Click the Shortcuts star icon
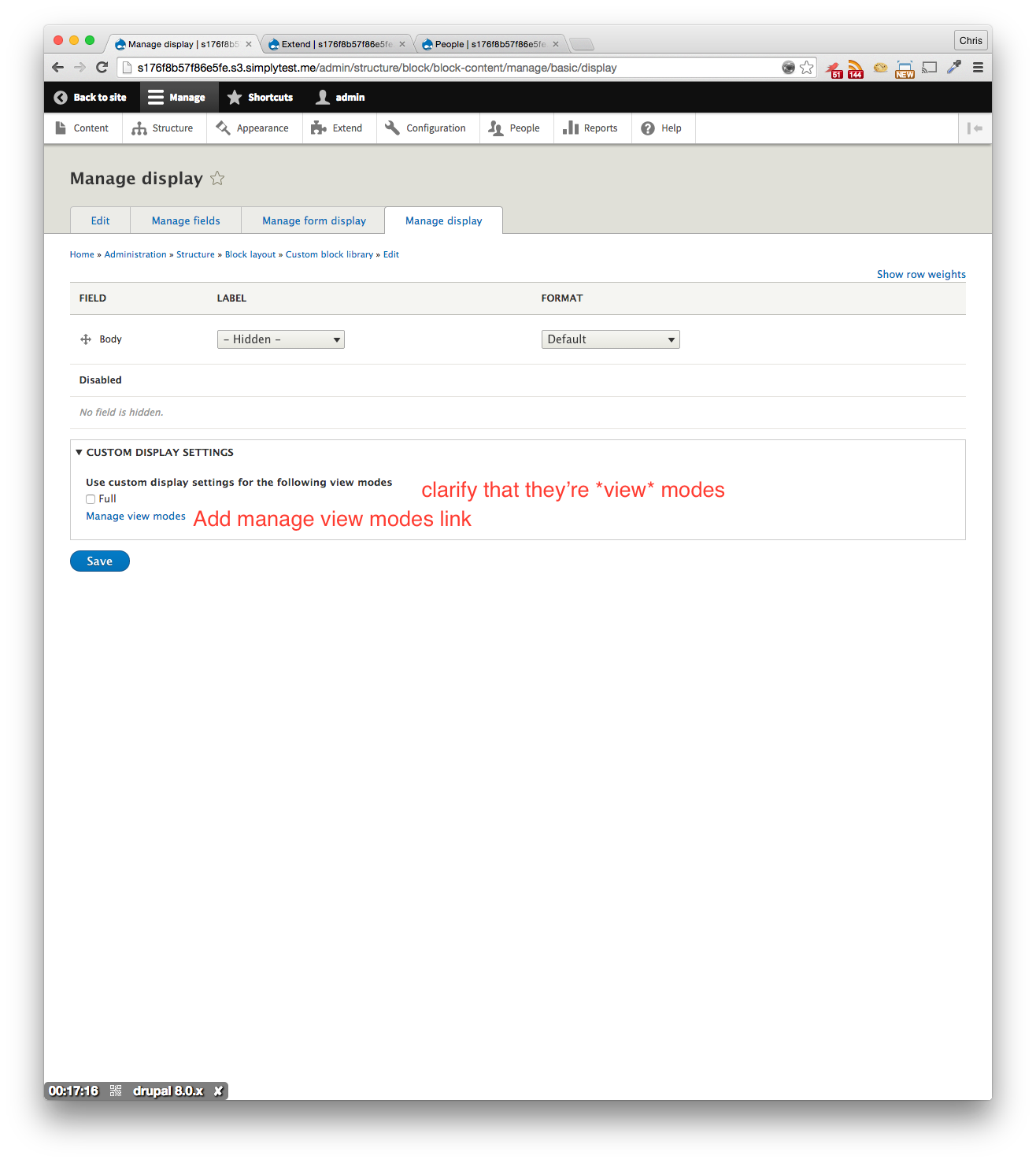1036x1163 pixels. pyautogui.click(x=234, y=97)
